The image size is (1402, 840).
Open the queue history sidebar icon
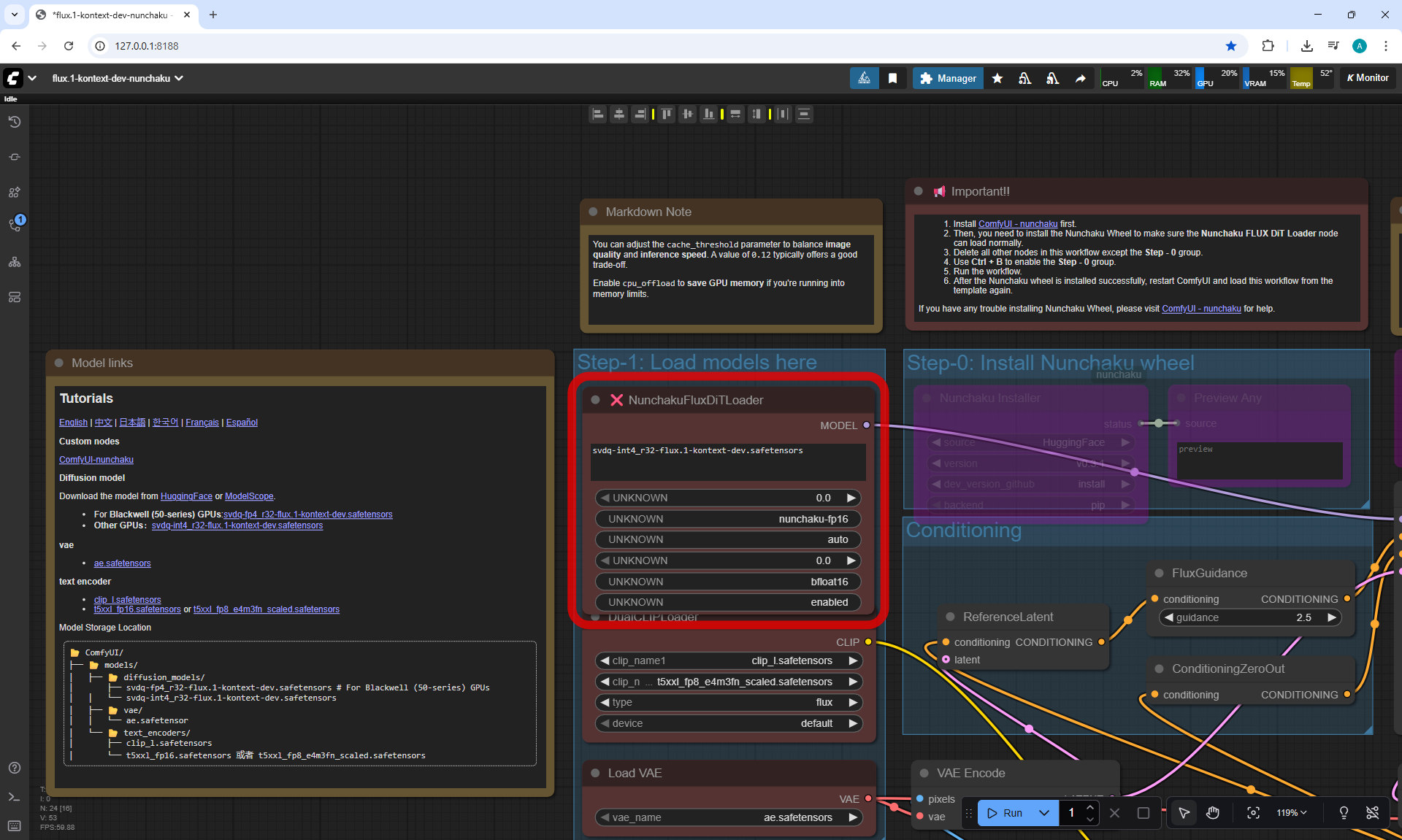14,122
